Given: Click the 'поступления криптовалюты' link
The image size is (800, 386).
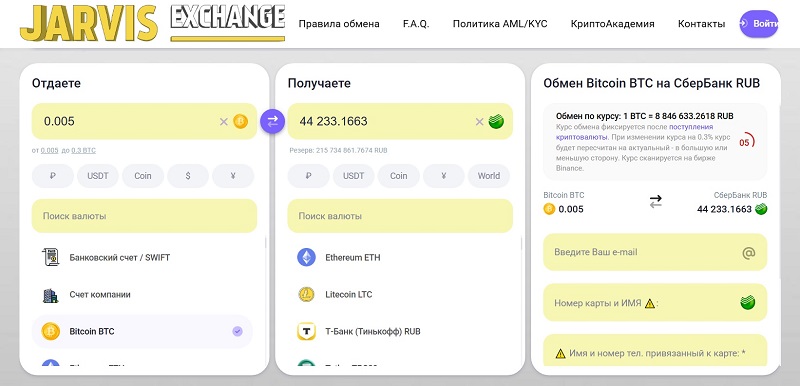Looking at the screenshot, I should tap(634, 132).
